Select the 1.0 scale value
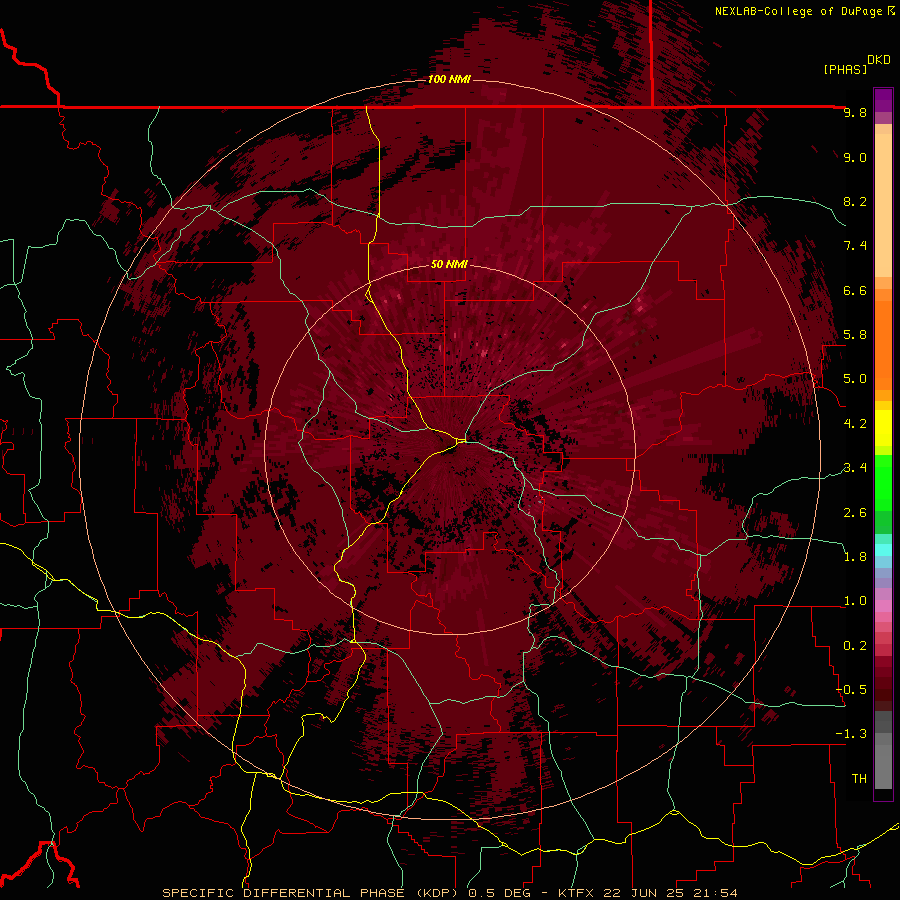This screenshot has height=900, width=900. pos(855,601)
